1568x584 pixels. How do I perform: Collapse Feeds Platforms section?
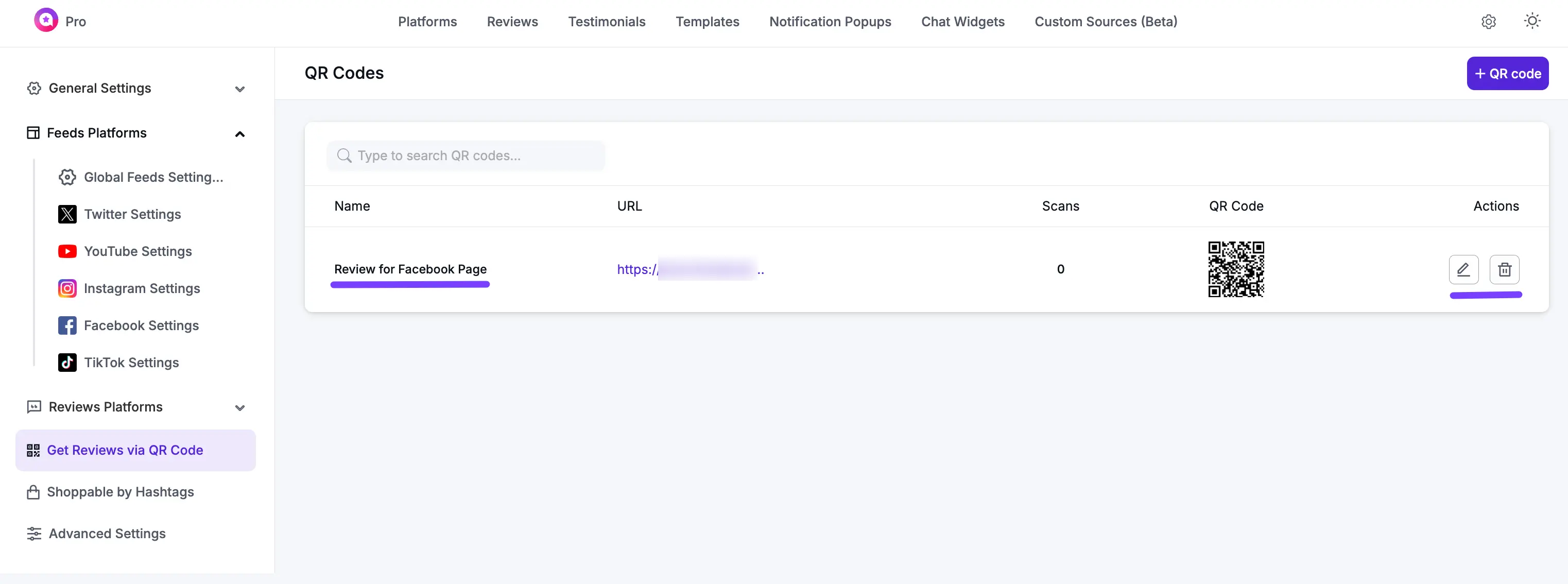tap(240, 134)
